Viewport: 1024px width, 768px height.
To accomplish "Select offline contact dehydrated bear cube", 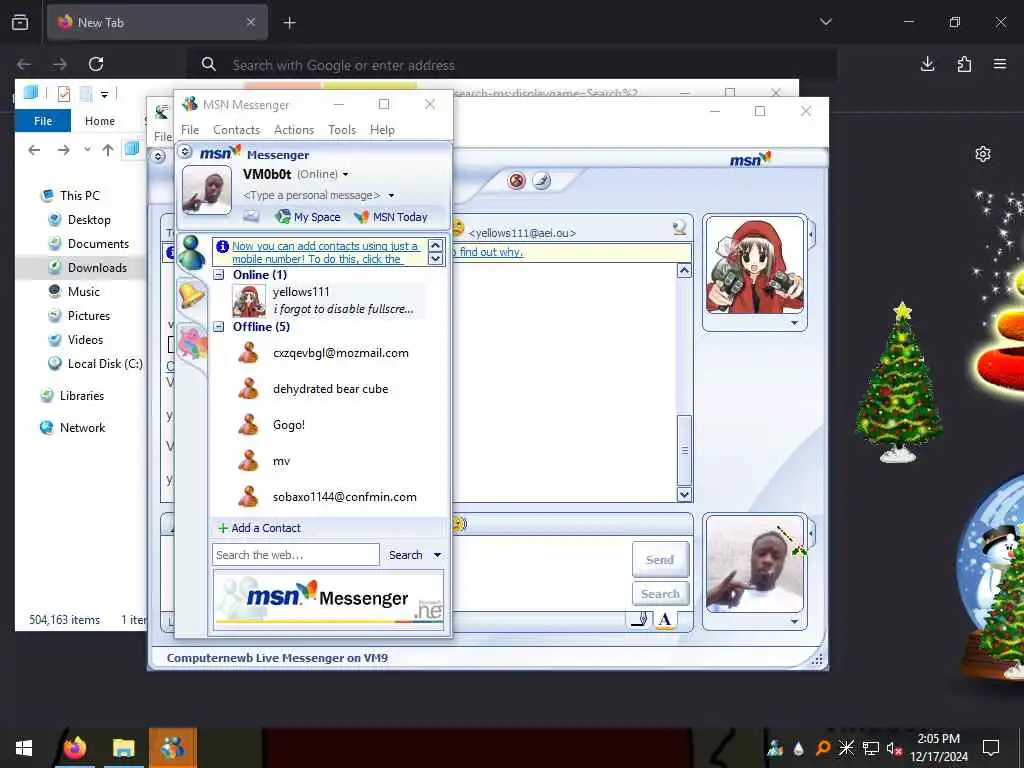I will [329, 389].
